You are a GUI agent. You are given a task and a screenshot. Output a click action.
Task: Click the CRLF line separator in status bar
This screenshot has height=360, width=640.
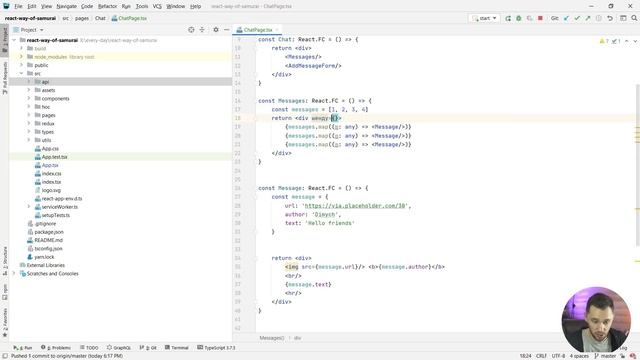tap(541, 356)
